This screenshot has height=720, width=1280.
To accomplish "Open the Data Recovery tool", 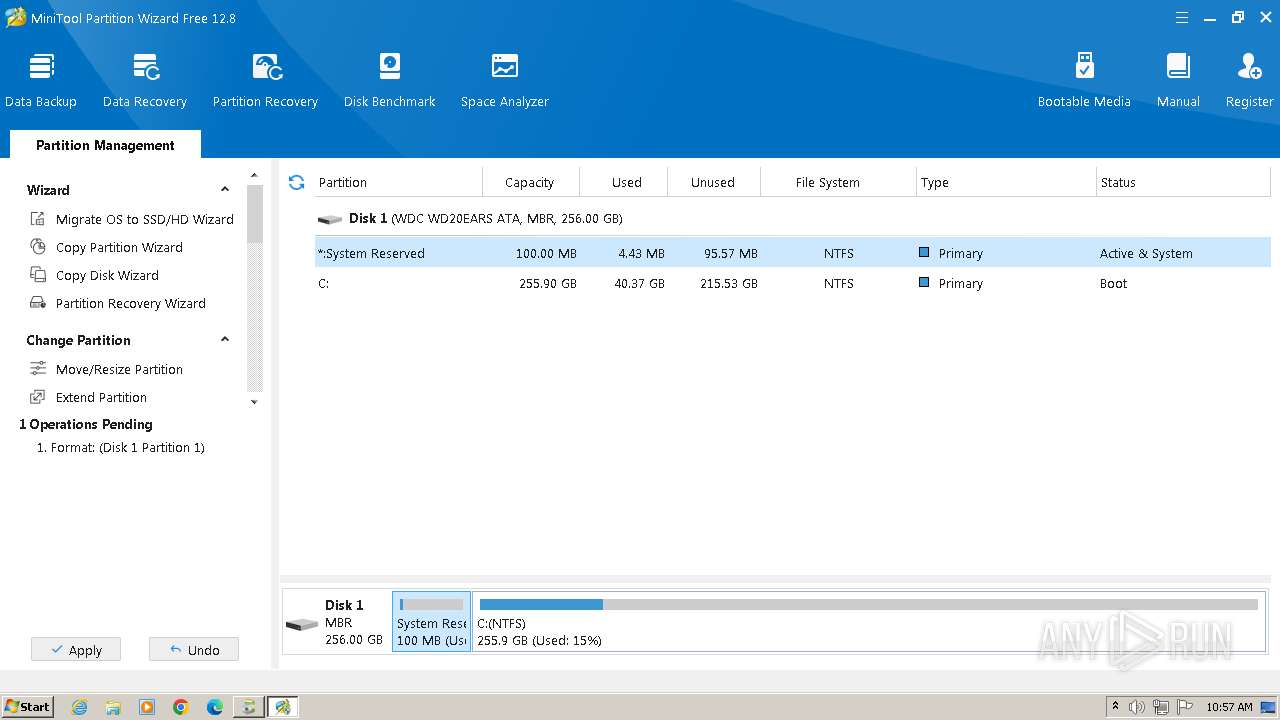I will coord(145,80).
